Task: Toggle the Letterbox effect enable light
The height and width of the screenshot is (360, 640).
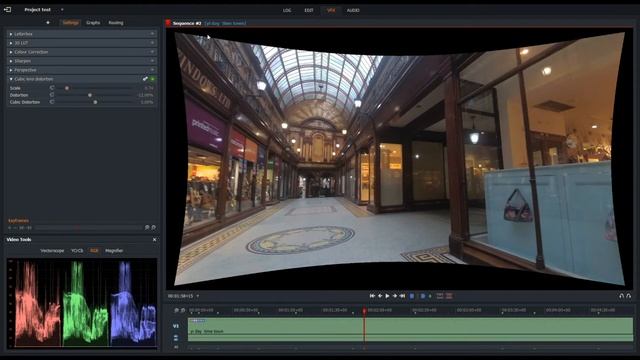Action: tap(152, 34)
